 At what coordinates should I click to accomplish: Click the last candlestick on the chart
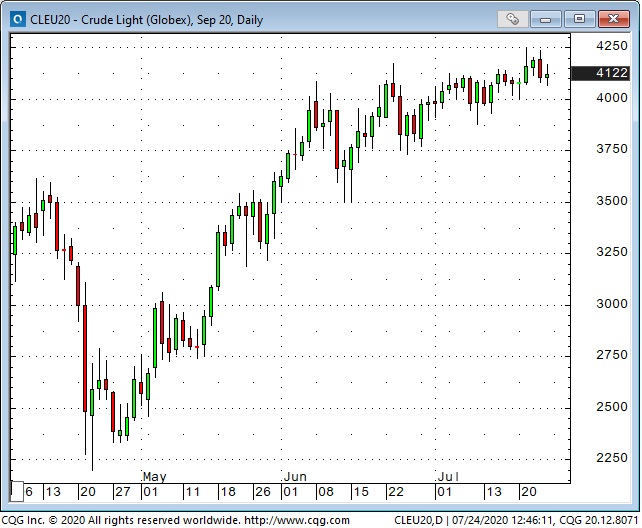click(547, 76)
